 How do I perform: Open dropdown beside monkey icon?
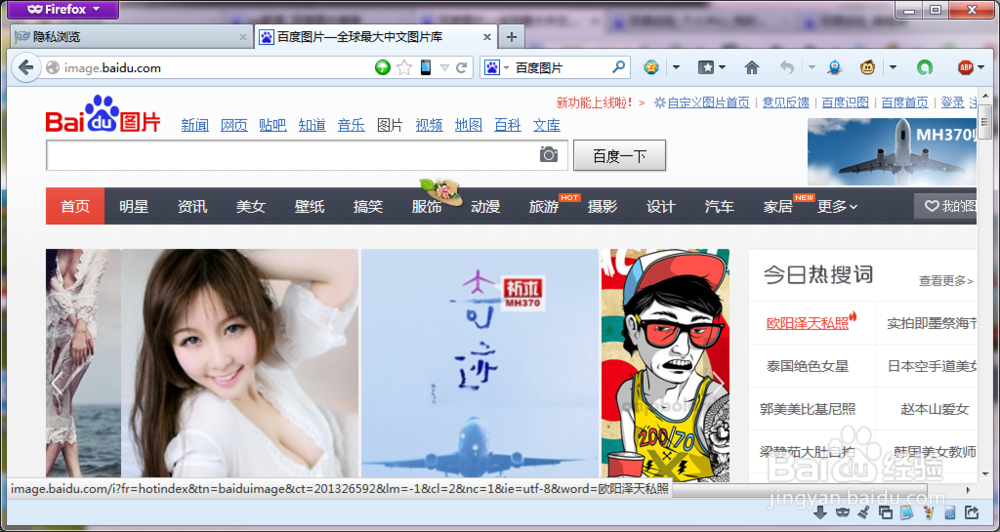coord(893,67)
